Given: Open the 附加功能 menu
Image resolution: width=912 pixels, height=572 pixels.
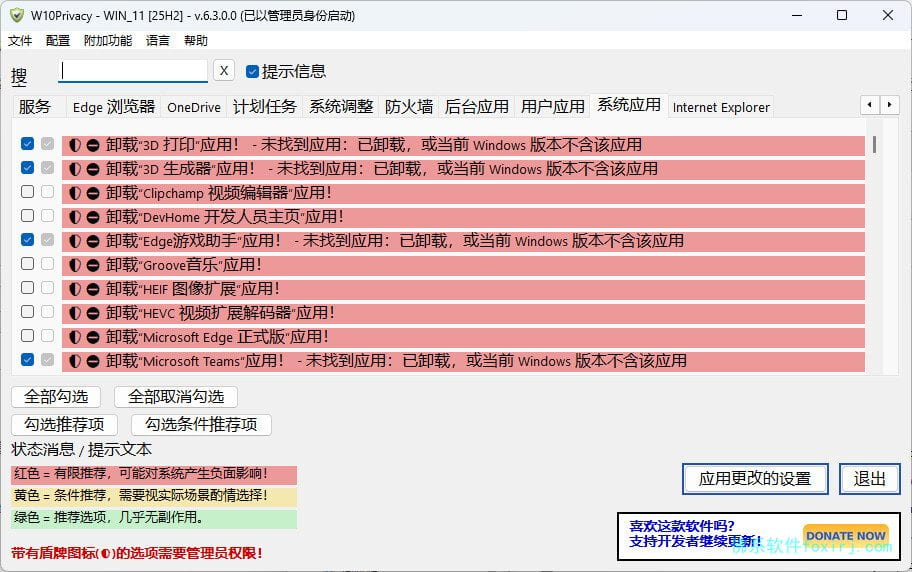Looking at the screenshot, I should [x=108, y=41].
